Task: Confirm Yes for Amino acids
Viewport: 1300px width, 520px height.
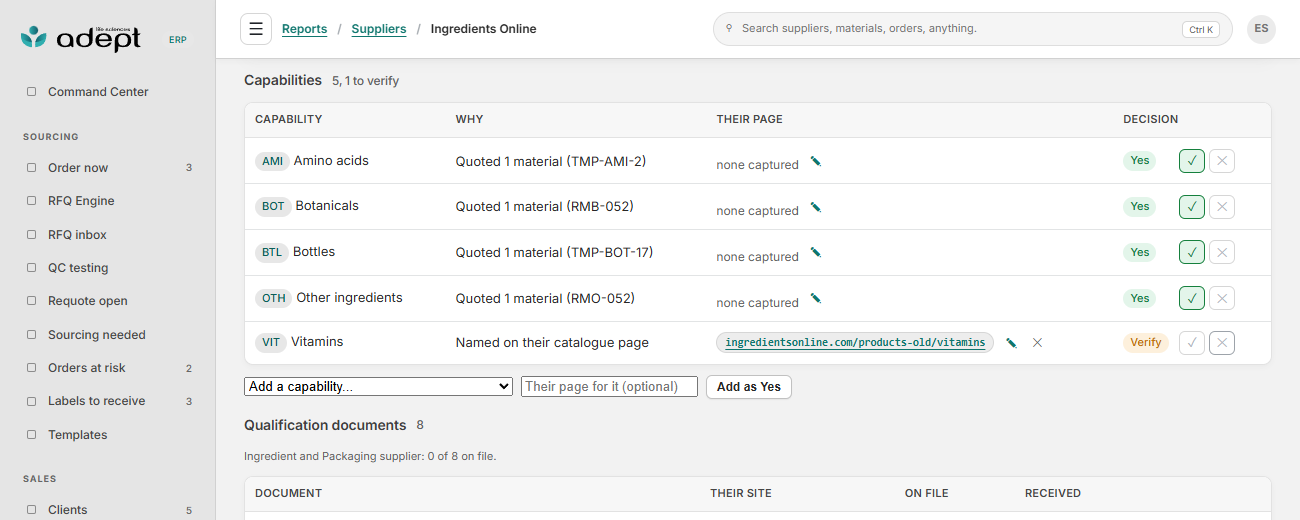Action: (1192, 161)
